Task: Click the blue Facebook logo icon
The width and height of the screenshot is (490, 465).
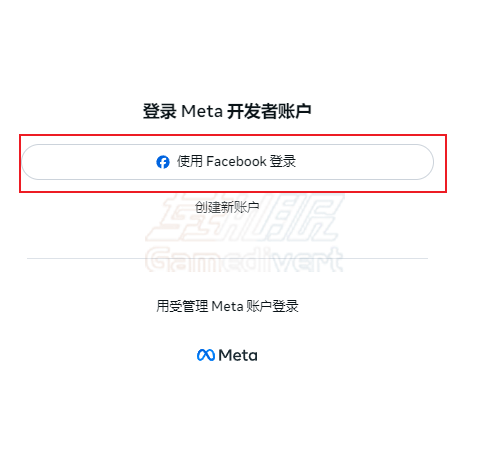Action: tap(163, 162)
